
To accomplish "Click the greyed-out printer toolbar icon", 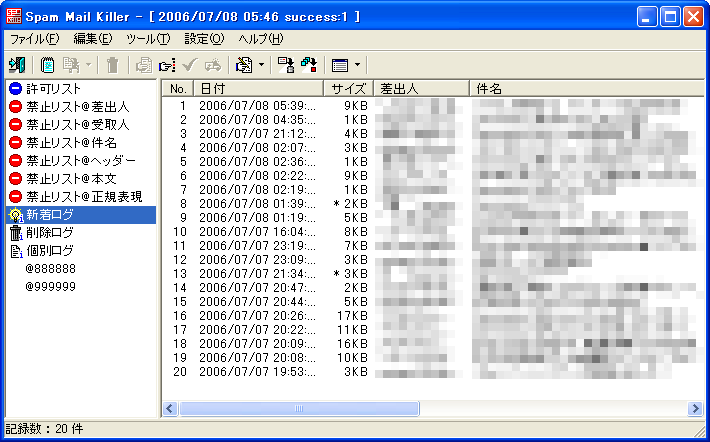I will tap(144, 65).
